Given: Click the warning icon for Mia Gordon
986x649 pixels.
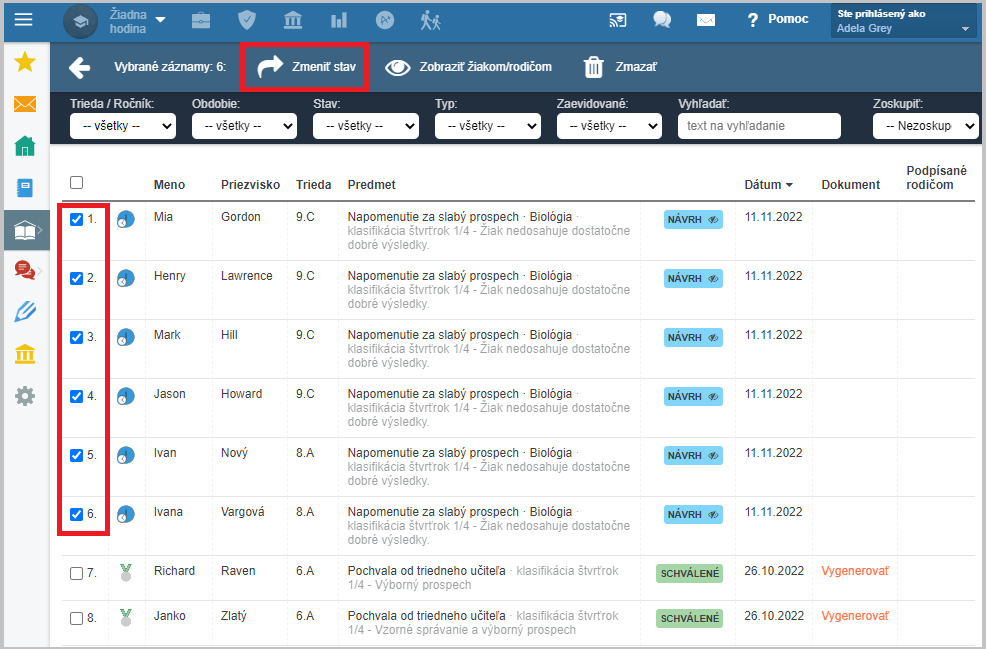Looking at the screenshot, I should click(x=126, y=219).
